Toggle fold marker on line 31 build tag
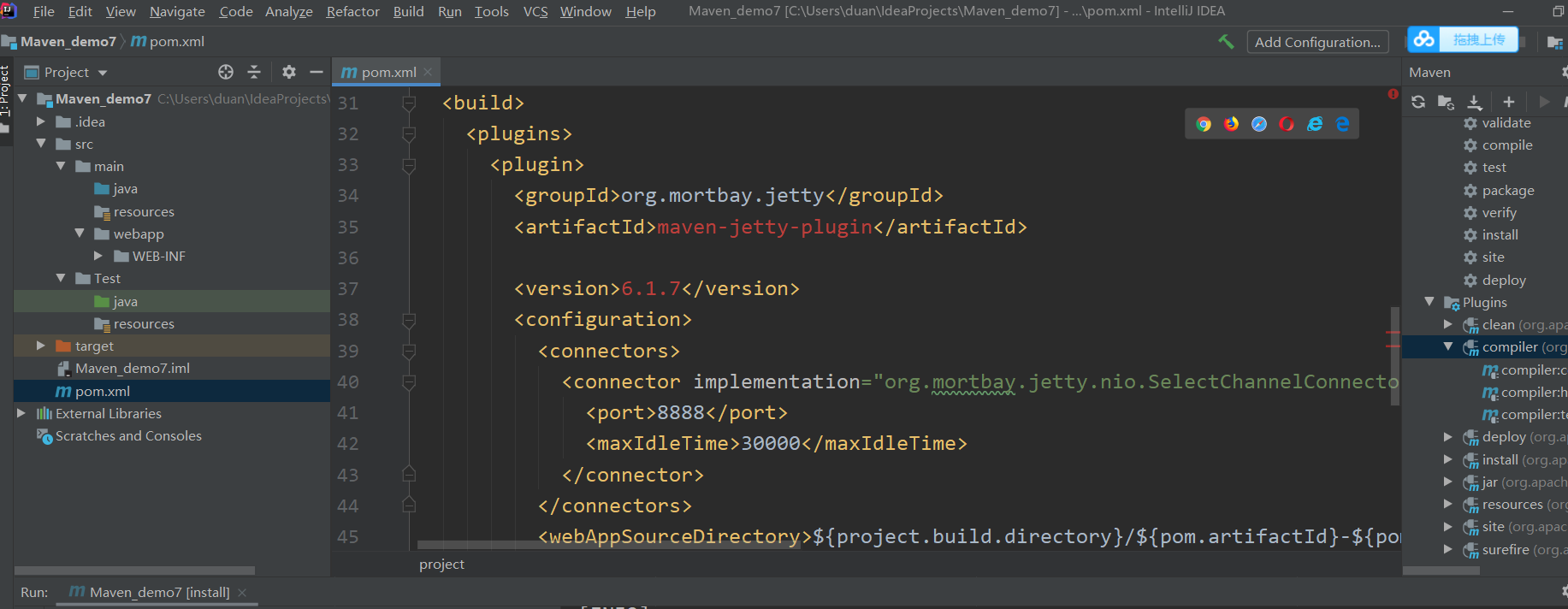Screen dimensions: 1568x609 409,103
